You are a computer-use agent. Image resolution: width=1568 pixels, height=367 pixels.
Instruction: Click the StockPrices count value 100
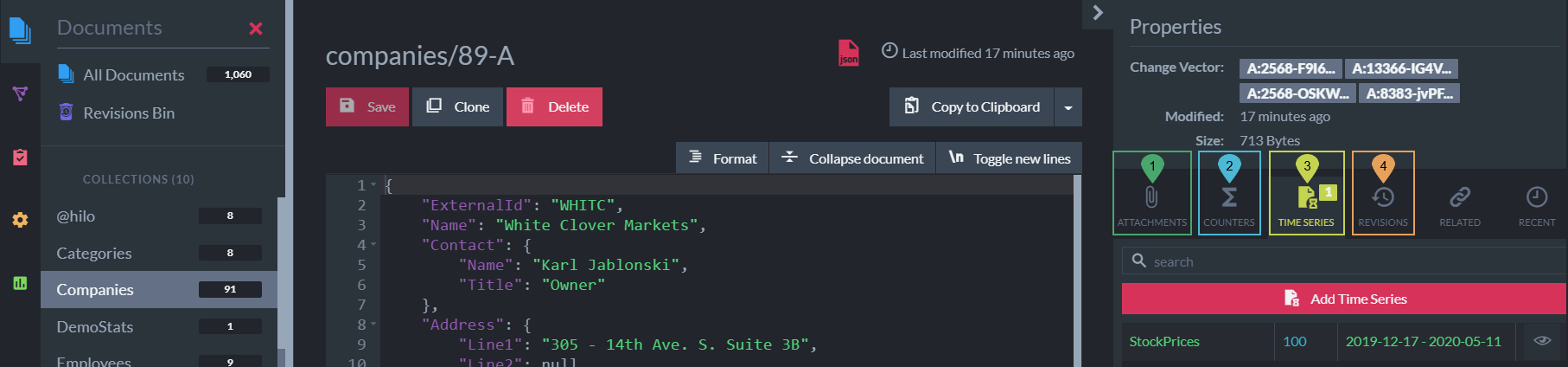pyautogui.click(x=1295, y=342)
